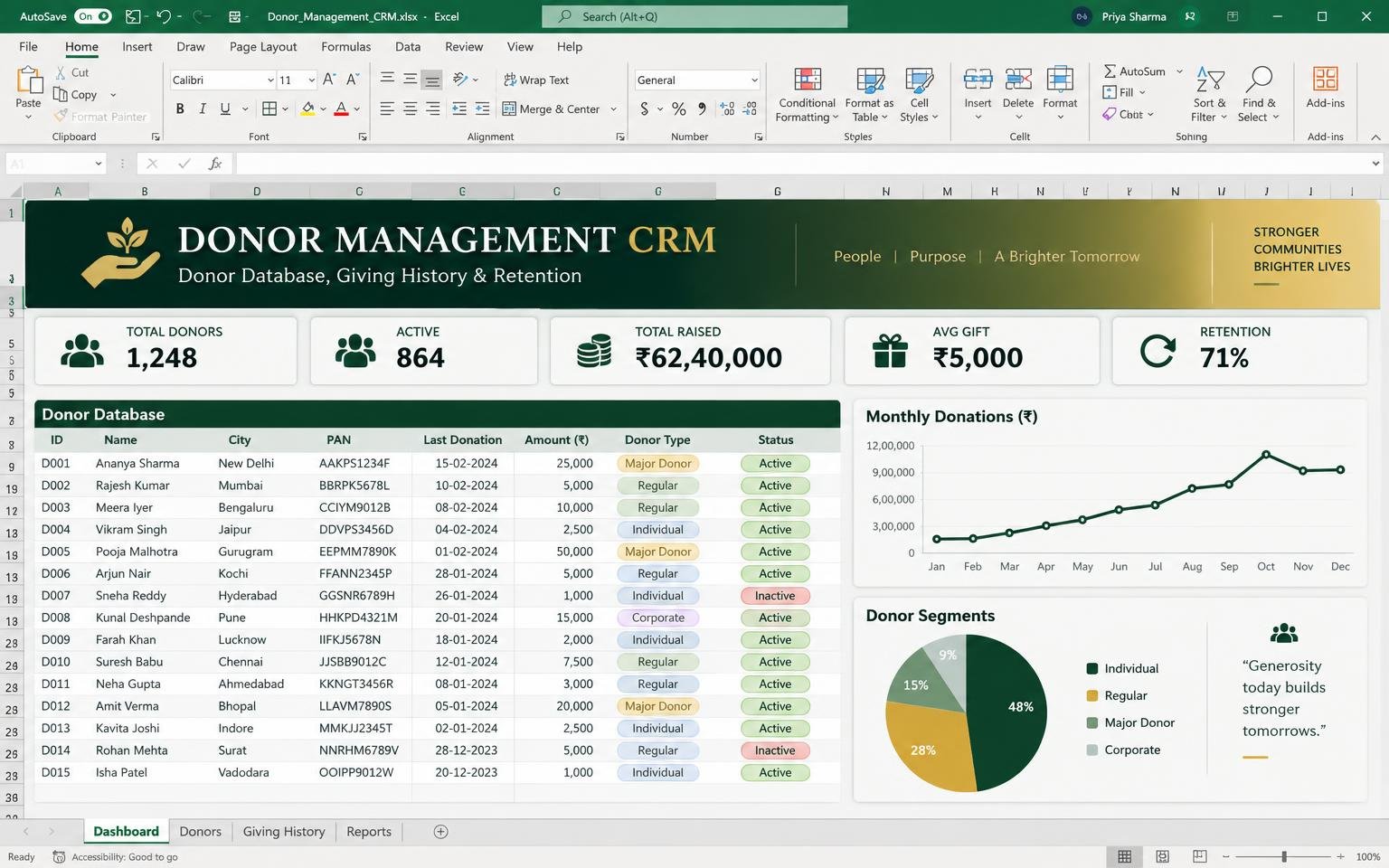This screenshot has width=1389, height=868.
Task: Toggle Italic formatting
Action: [203, 108]
